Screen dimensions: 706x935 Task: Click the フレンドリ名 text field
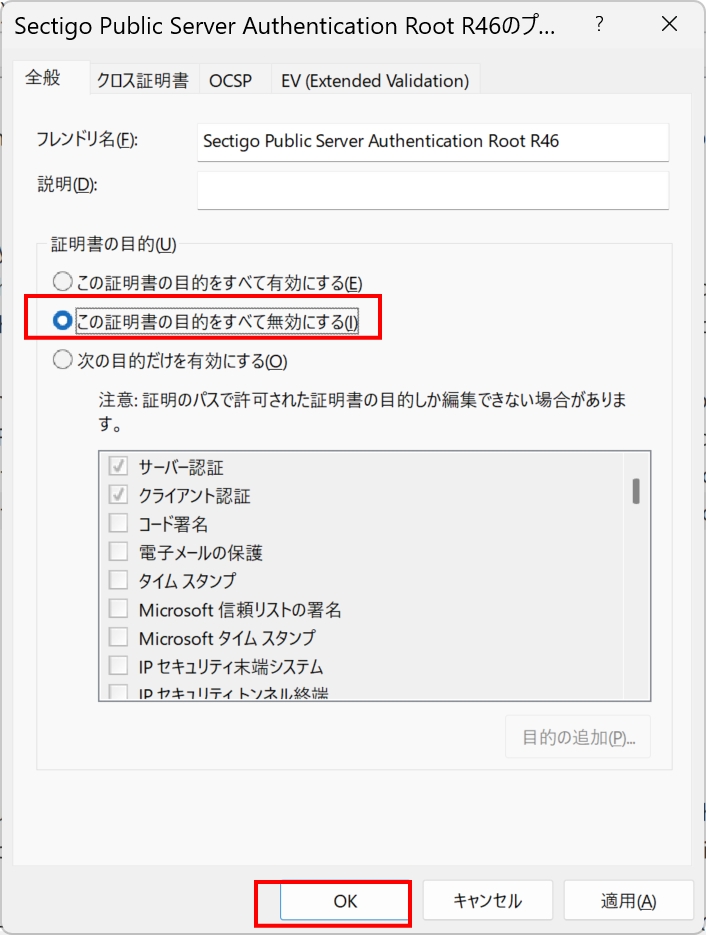click(x=433, y=141)
